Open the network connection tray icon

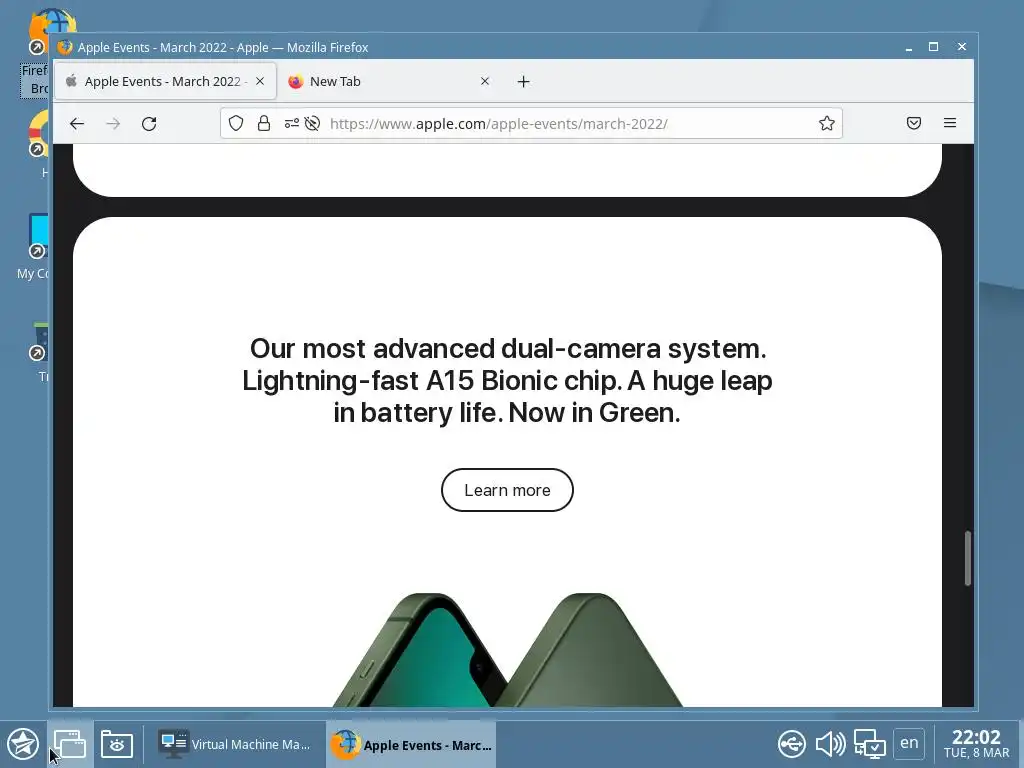[x=870, y=744]
